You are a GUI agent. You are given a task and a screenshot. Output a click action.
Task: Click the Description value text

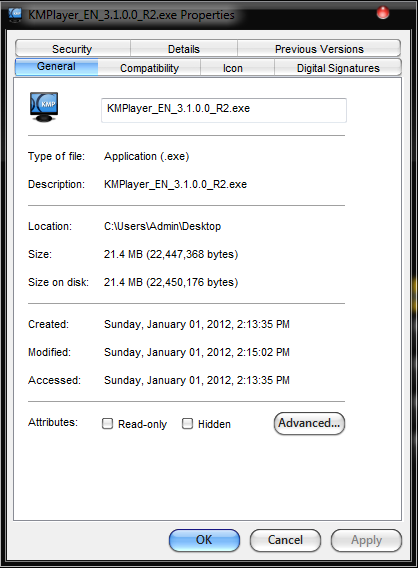click(175, 184)
